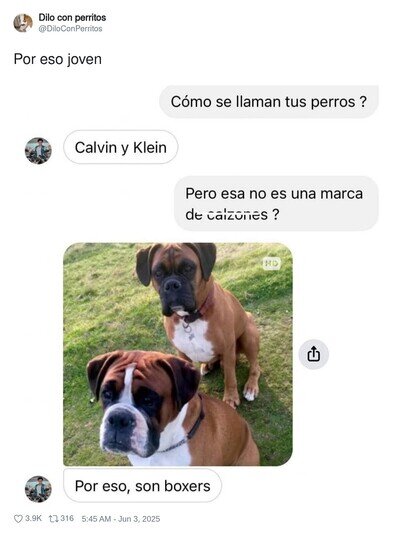Screen dimensions: 400x533
Task: Select the 'Calvin y Klein' message bubble
Action: [x=121, y=147]
